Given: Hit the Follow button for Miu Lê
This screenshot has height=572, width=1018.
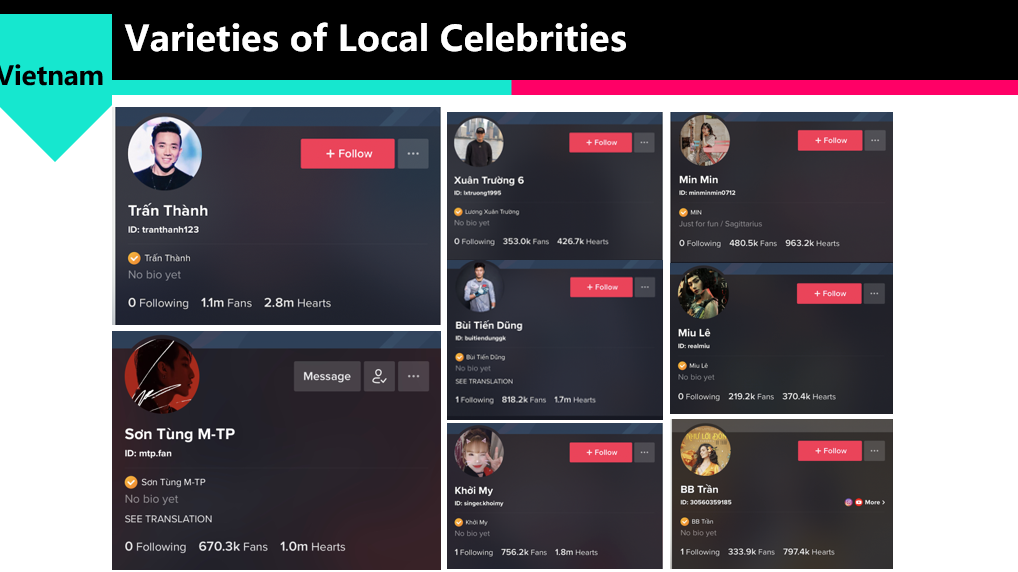Looking at the screenshot, I should click(x=829, y=294).
